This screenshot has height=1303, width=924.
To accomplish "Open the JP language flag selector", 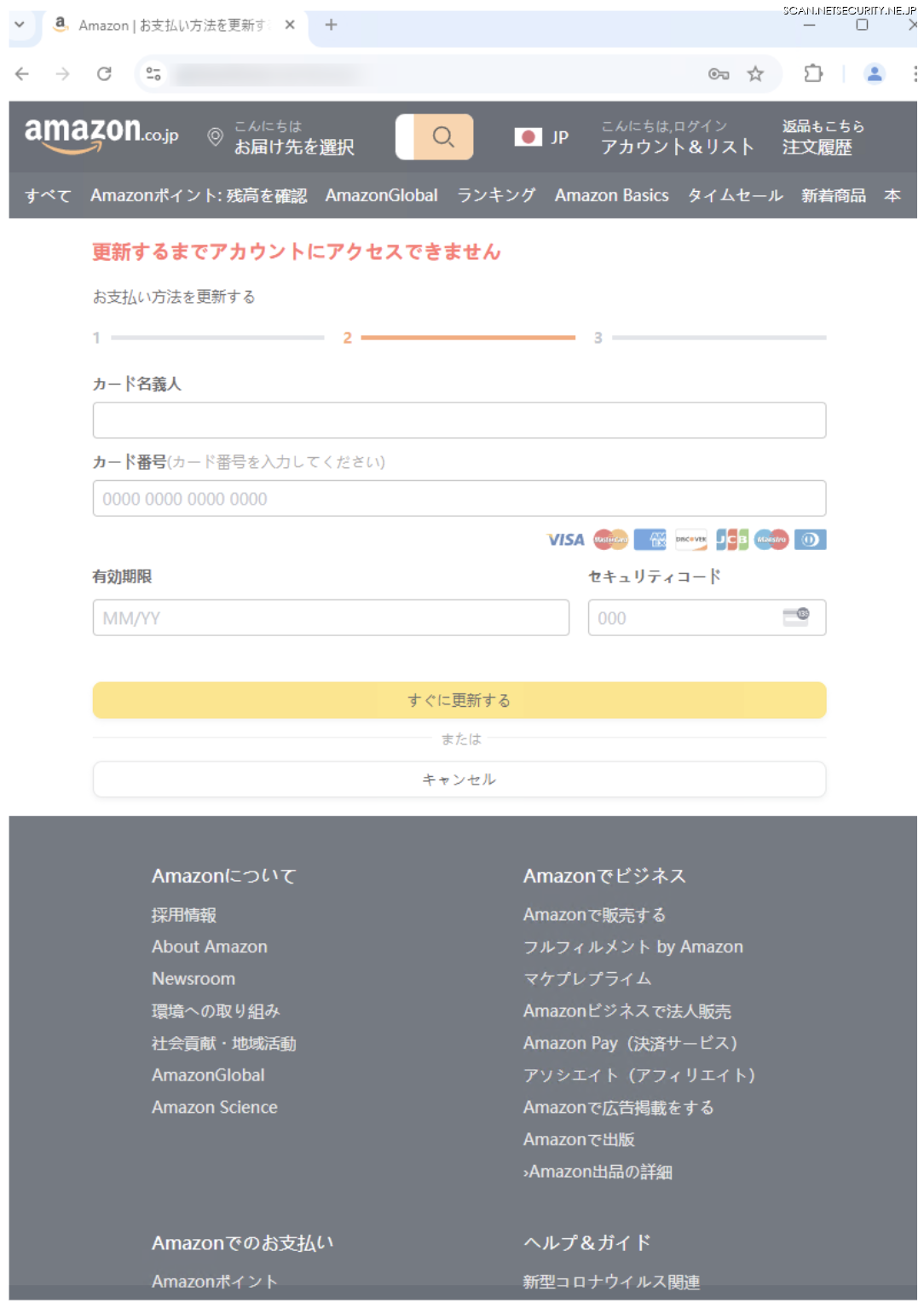I will 541,137.
